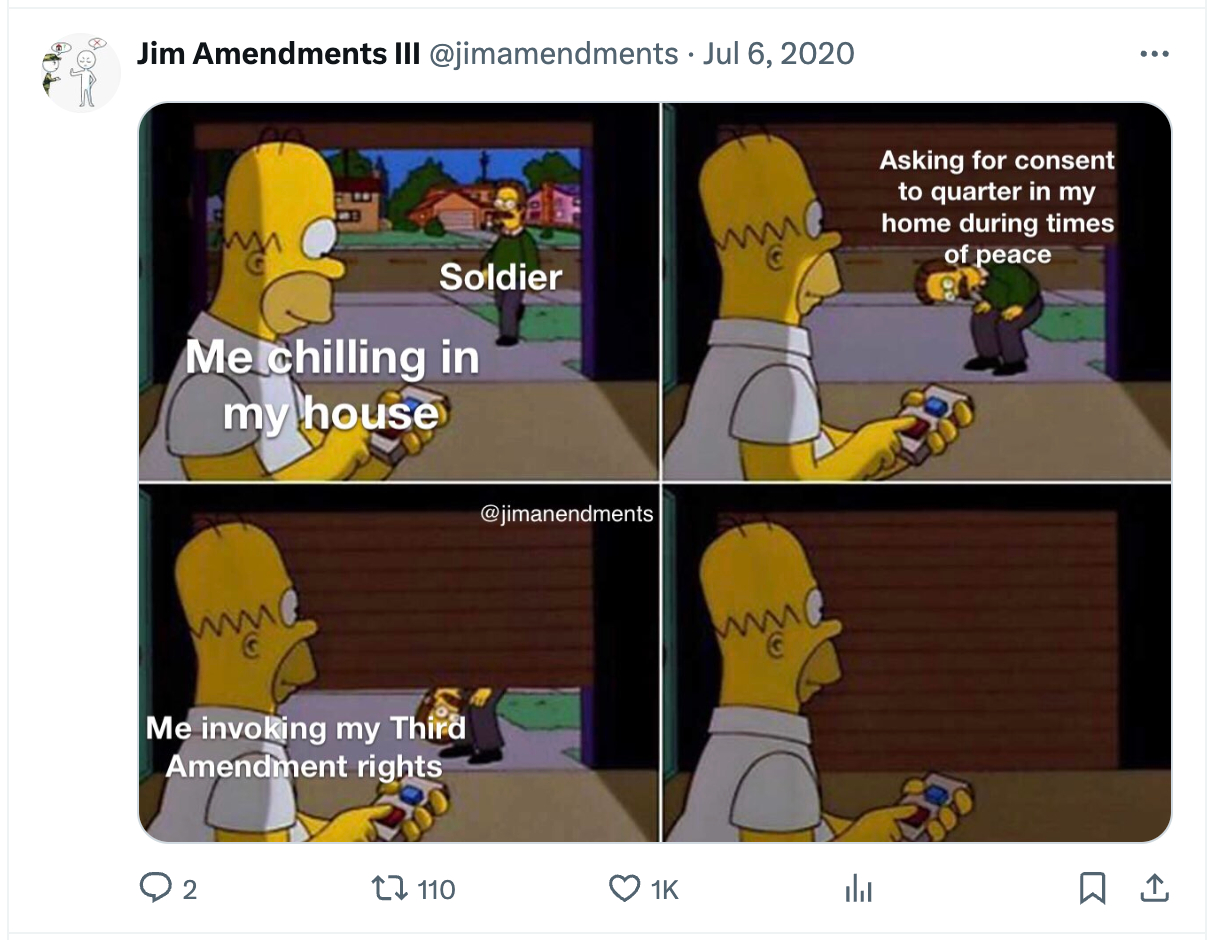Click the @jimanendments watermark in the image
The width and height of the screenshot is (1216, 940).
point(566,514)
